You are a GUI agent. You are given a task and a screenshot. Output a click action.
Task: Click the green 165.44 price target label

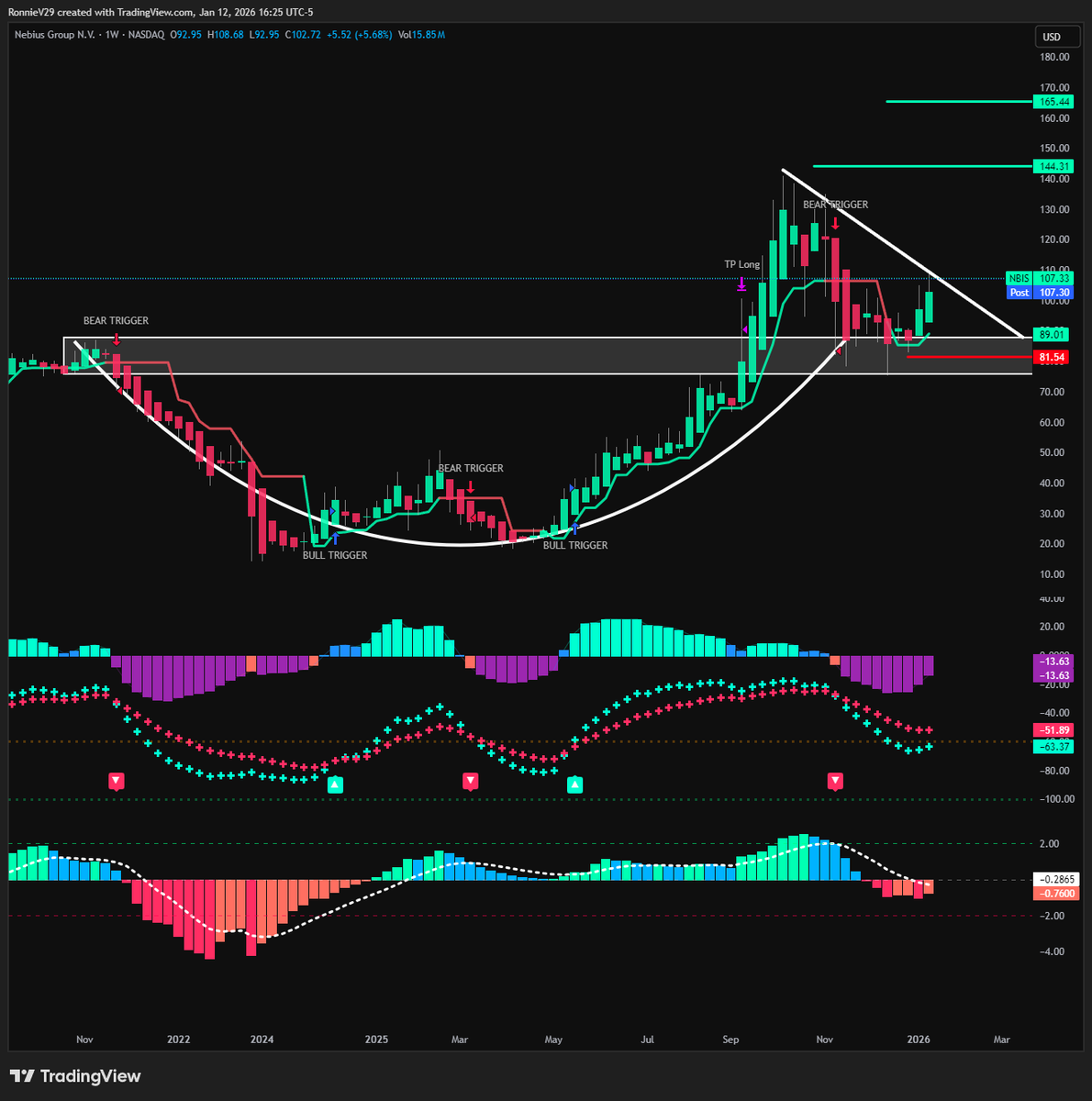(1052, 102)
